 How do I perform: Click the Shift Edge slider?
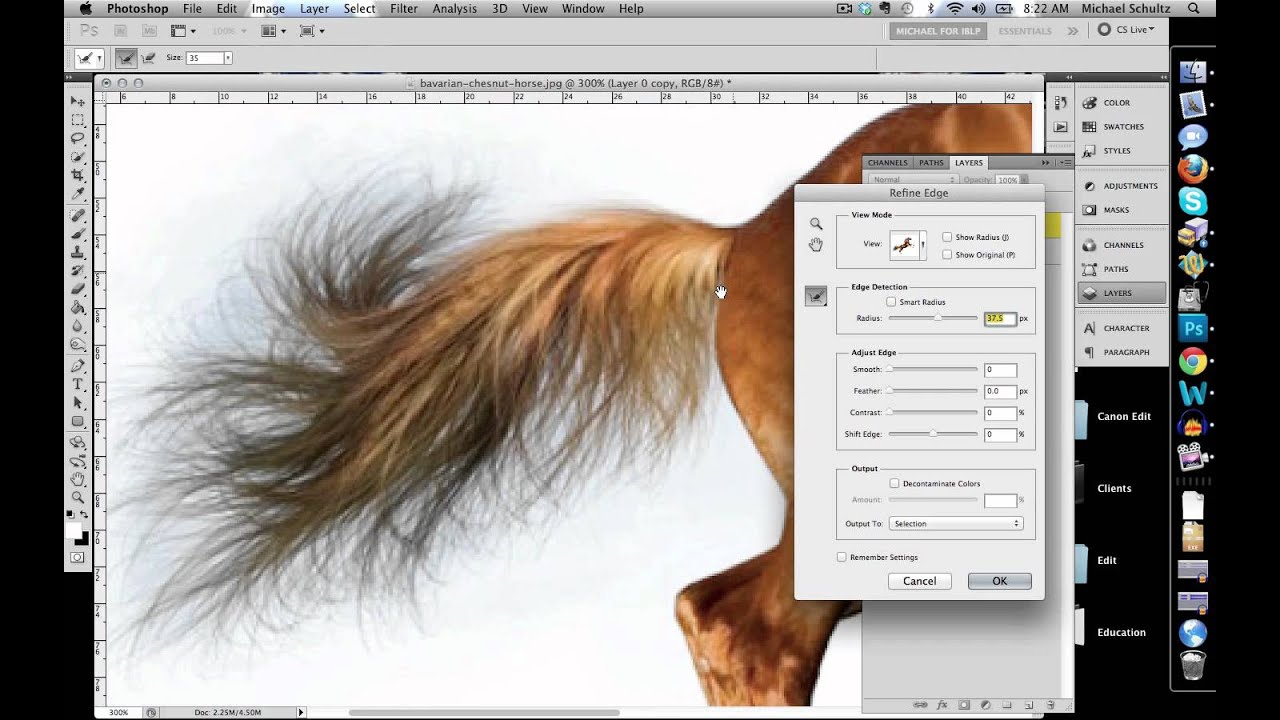[933, 434]
